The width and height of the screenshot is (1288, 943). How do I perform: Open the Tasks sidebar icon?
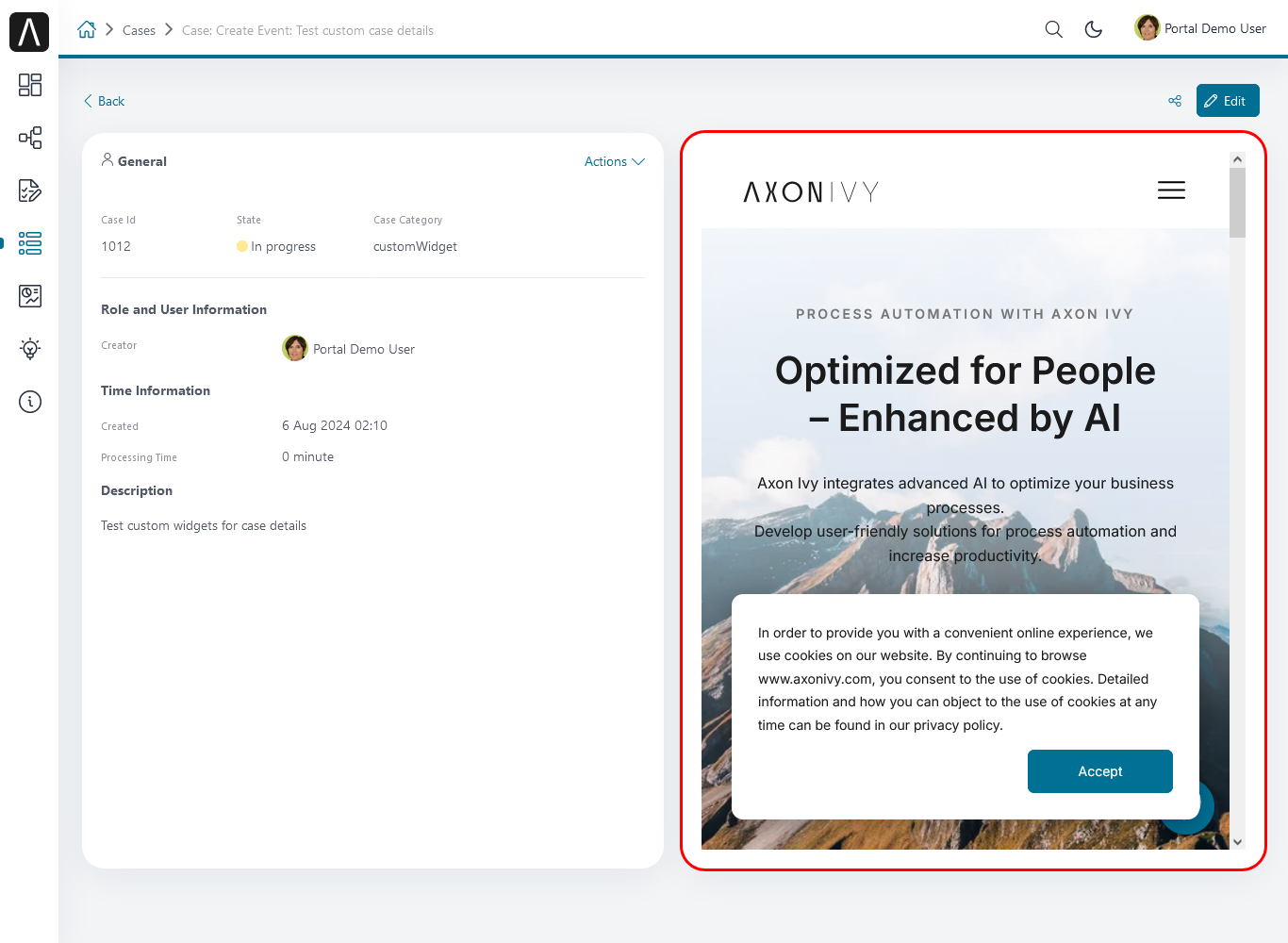pyautogui.click(x=30, y=190)
